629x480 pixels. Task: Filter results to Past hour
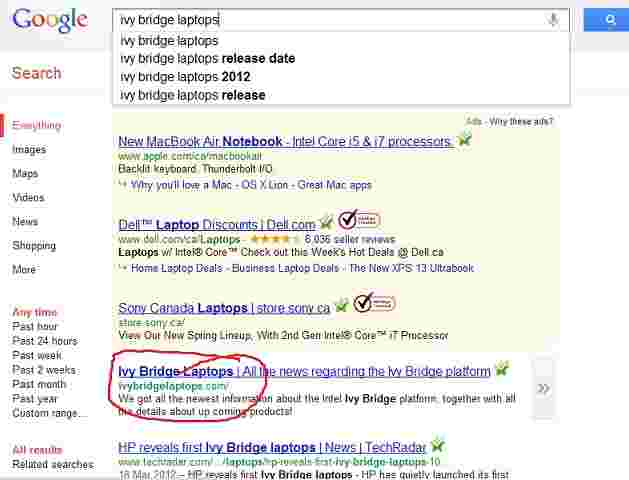tap(35, 326)
